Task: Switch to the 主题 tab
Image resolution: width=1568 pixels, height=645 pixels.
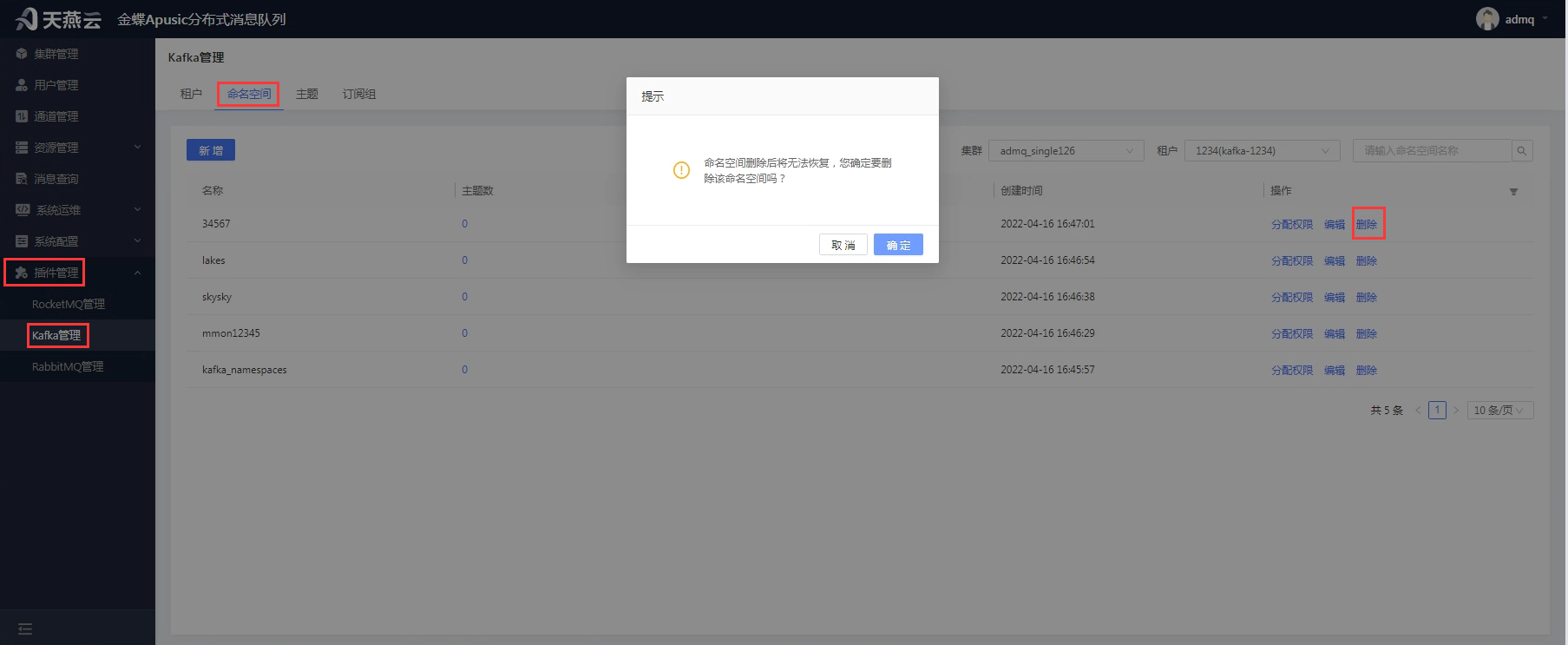Action: (307, 94)
